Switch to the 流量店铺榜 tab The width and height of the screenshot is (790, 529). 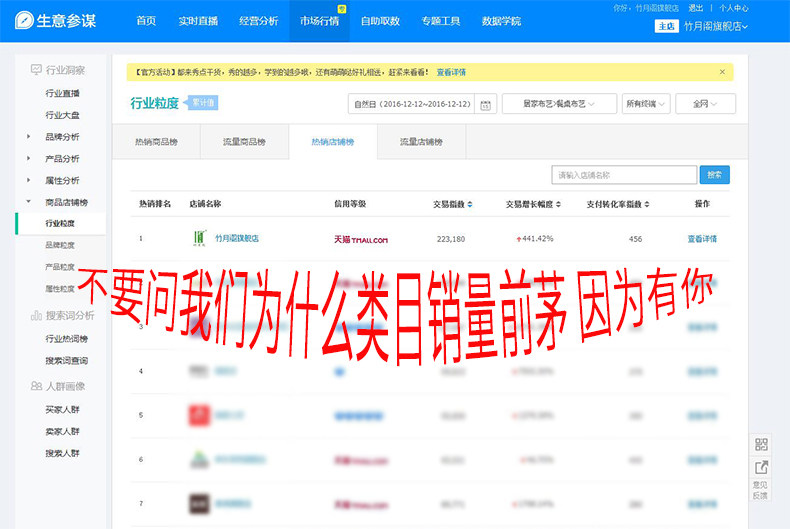pyautogui.click(x=421, y=142)
